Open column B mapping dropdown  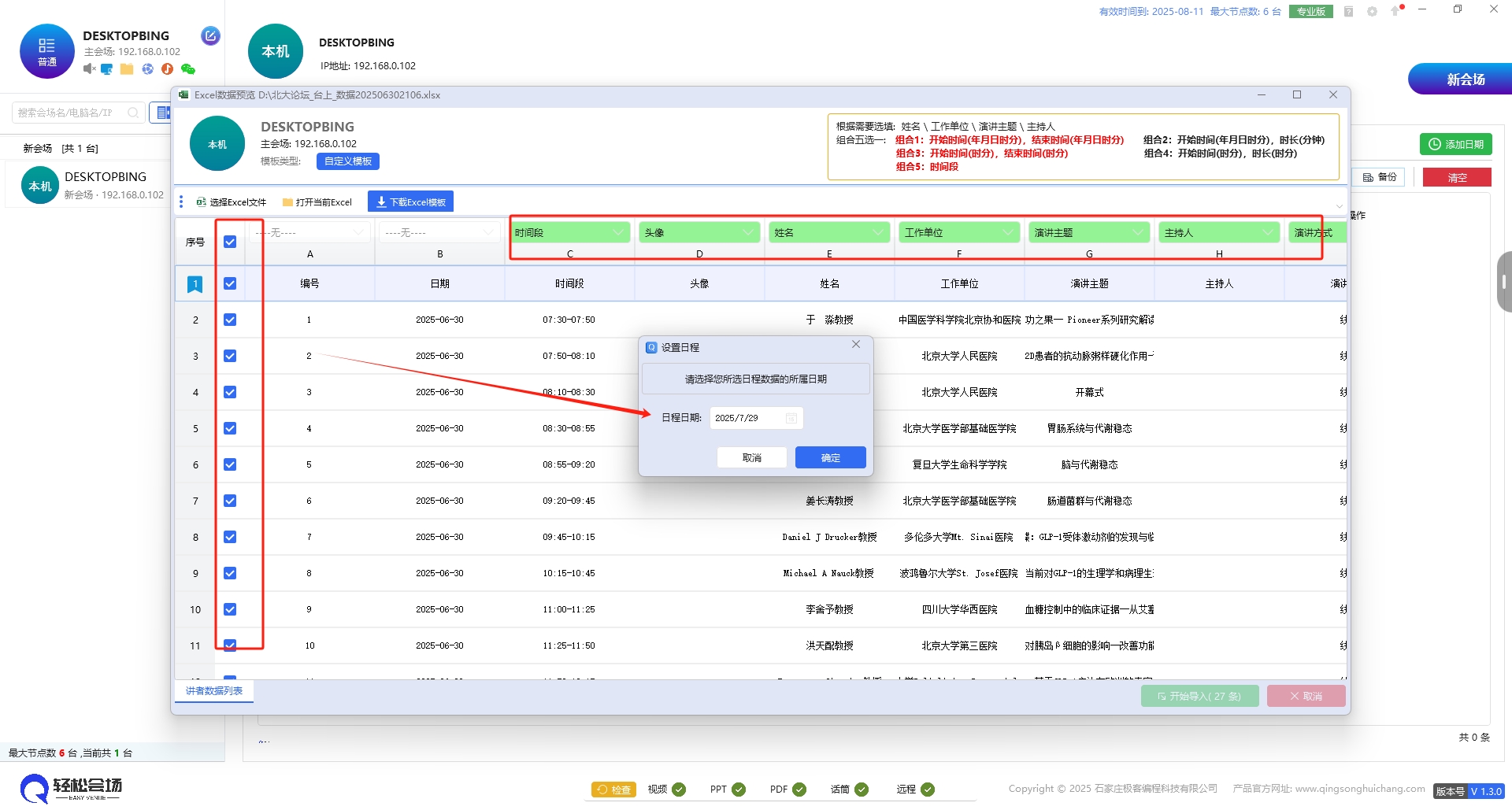[439, 232]
